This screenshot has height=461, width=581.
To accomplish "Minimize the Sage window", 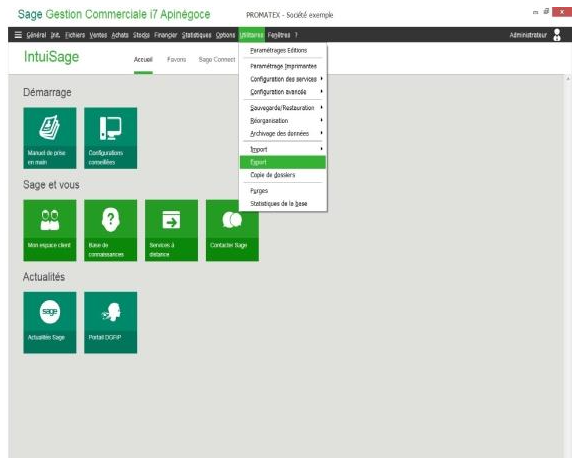I will (x=535, y=12).
